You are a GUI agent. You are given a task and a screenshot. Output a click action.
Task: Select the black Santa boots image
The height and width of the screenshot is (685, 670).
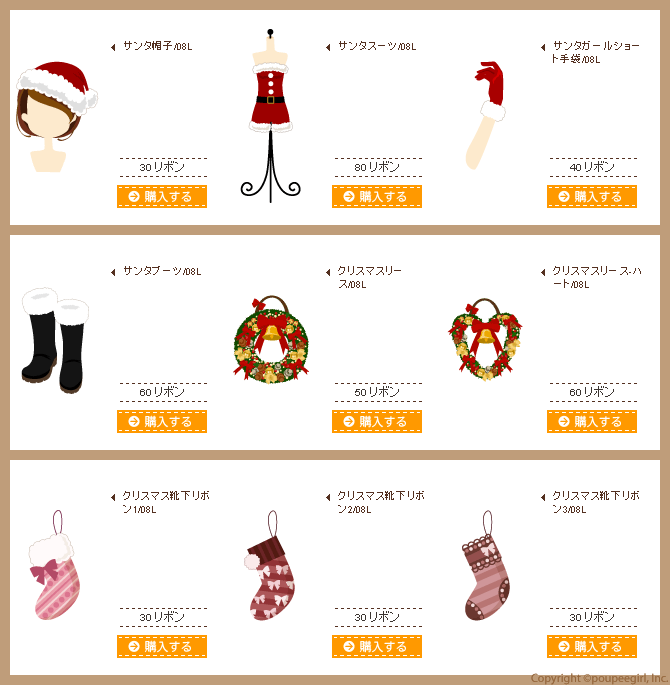point(55,340)
